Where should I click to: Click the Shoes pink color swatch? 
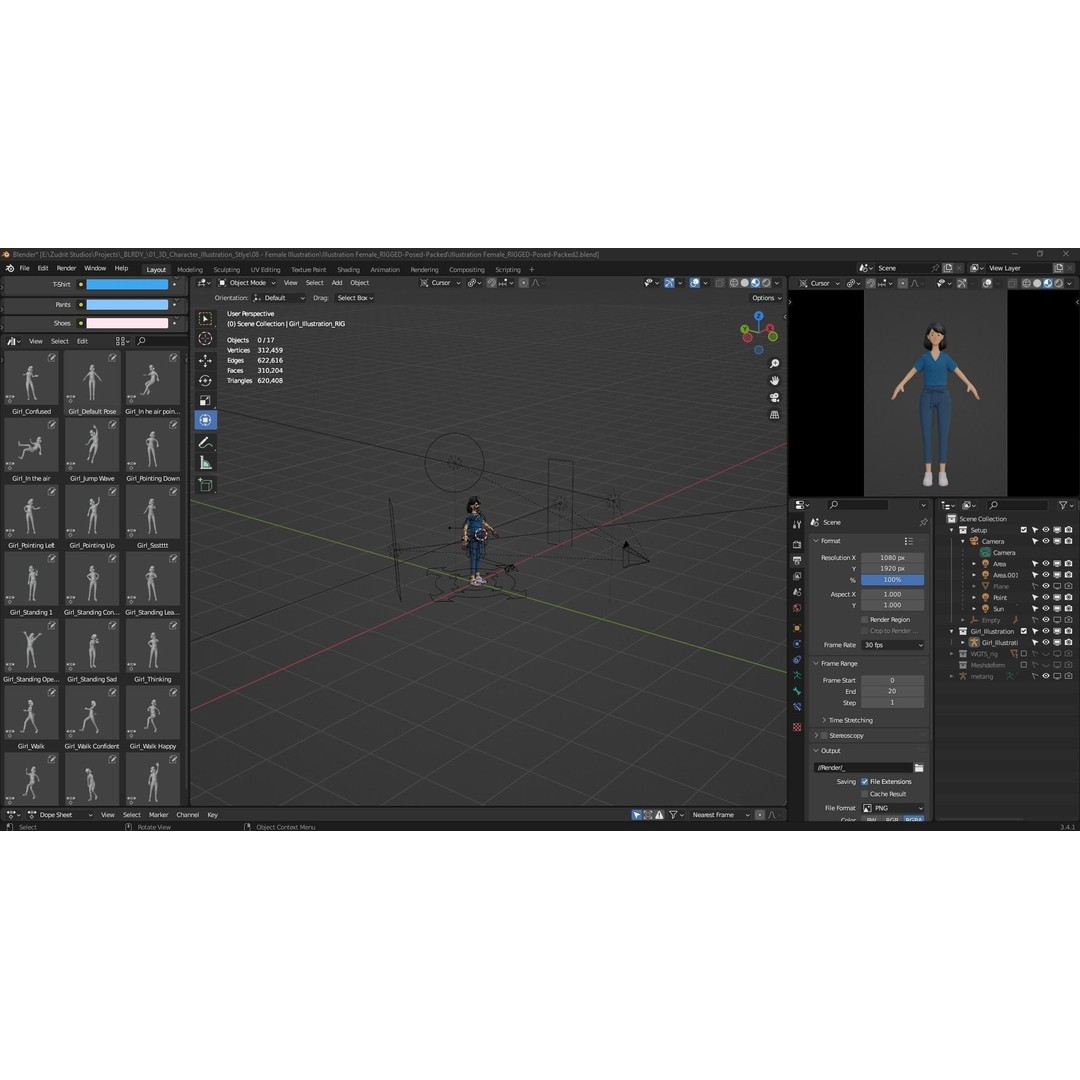[127, 323]
